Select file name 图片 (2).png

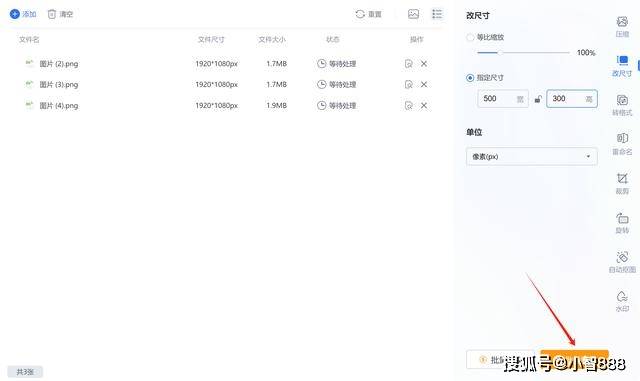(x=59, y=64)
